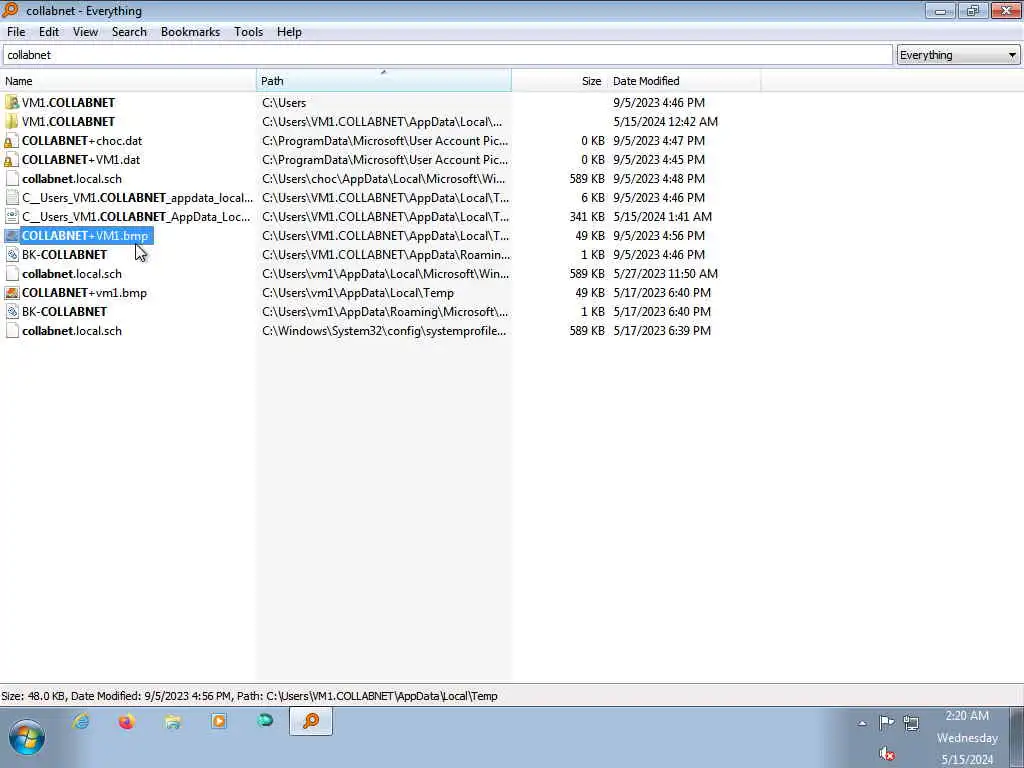Select COLLABNET+VM1.dat file name
Image resolution: width=1024 pixels, height=768 pixels.
click(81, 159)
